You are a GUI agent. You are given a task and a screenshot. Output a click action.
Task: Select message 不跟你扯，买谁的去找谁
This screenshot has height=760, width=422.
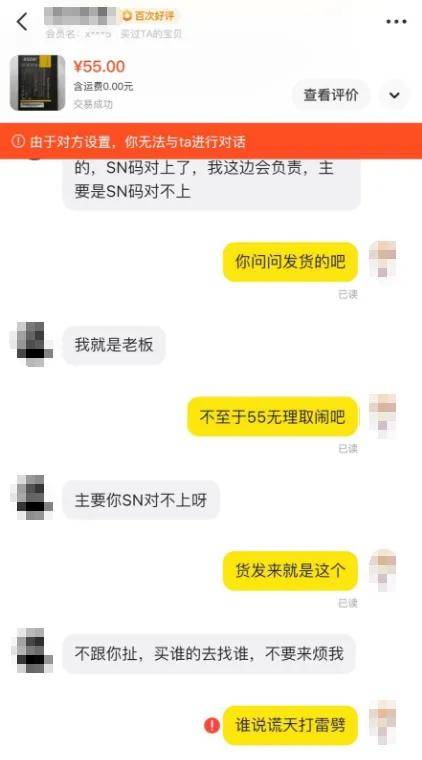click(x=209, y=654)
